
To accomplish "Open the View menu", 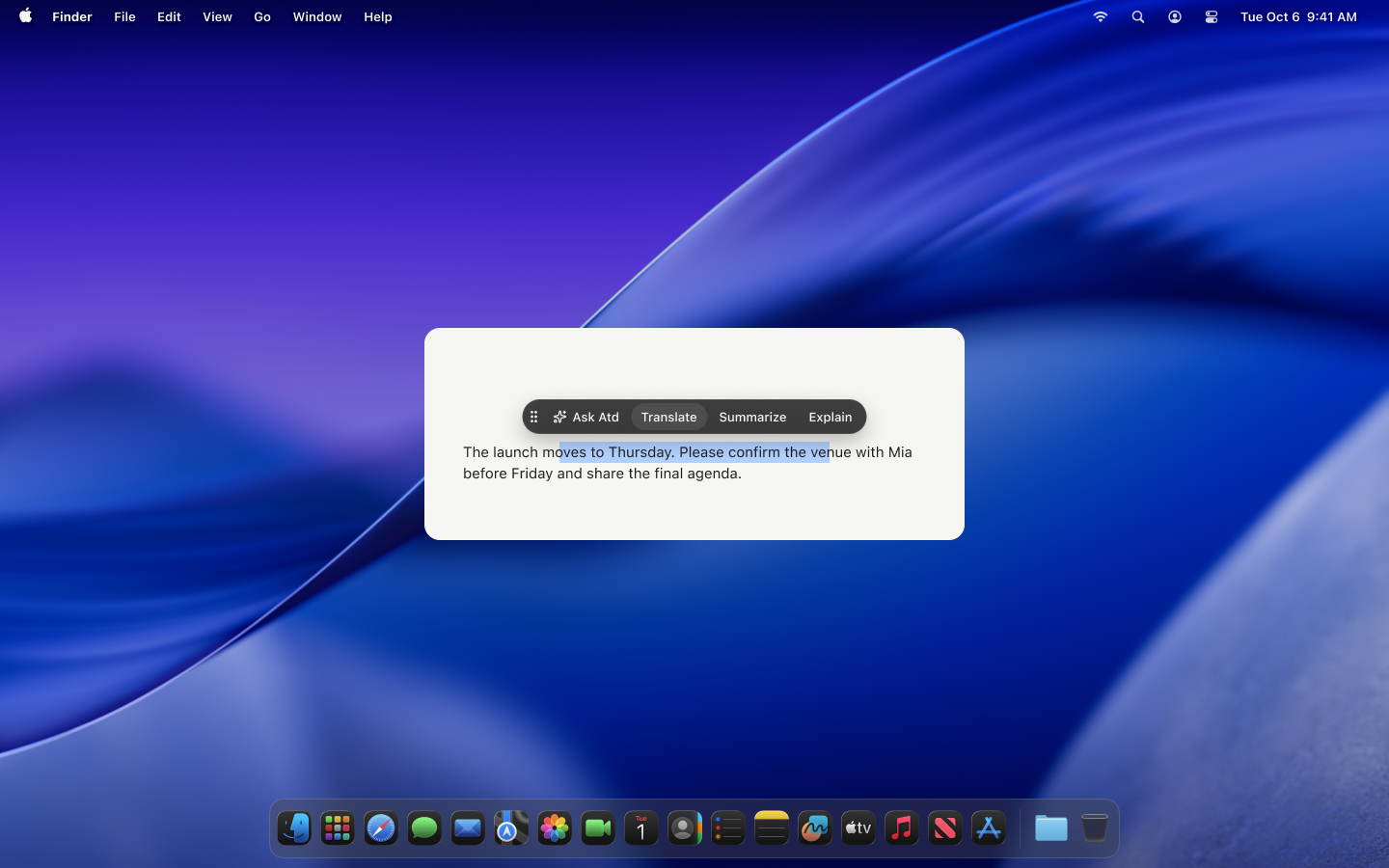I will 217,16.
